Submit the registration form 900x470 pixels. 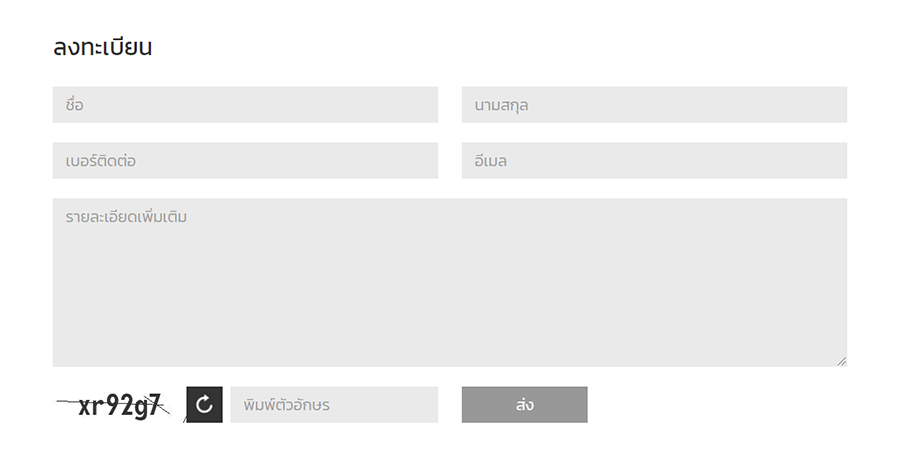tap(524, 405)
